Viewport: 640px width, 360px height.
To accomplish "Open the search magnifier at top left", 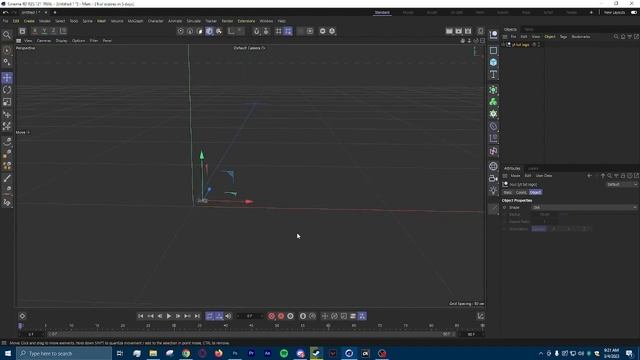I will (x=7, y=35).
